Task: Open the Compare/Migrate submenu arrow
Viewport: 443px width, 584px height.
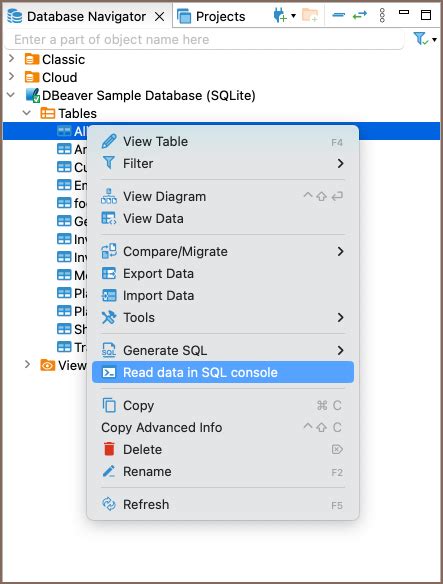Action: click(340, 251)
